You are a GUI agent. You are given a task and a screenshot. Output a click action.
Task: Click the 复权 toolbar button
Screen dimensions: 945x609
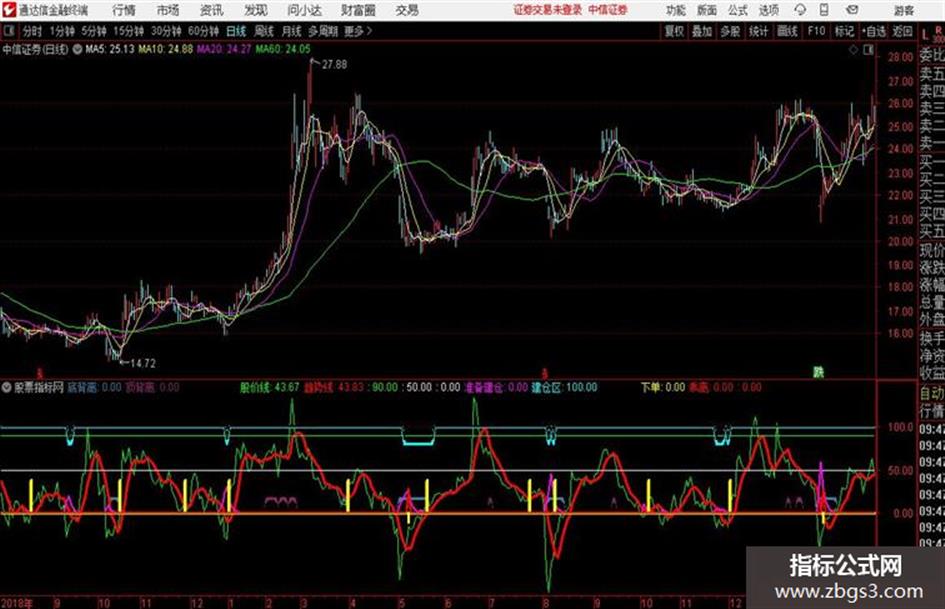coord(674,31)
